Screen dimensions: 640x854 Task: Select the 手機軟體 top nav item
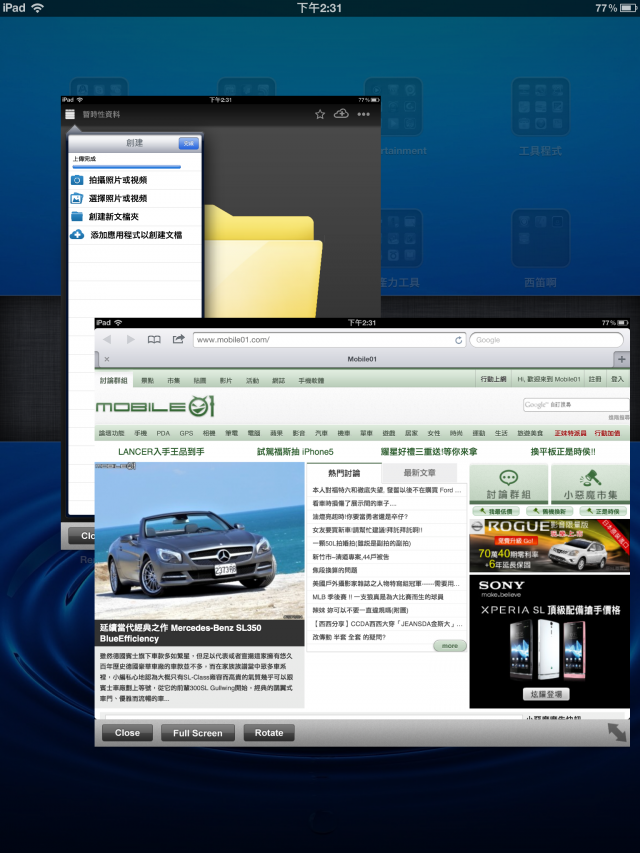pyautogui.click(x=311, y=381)
